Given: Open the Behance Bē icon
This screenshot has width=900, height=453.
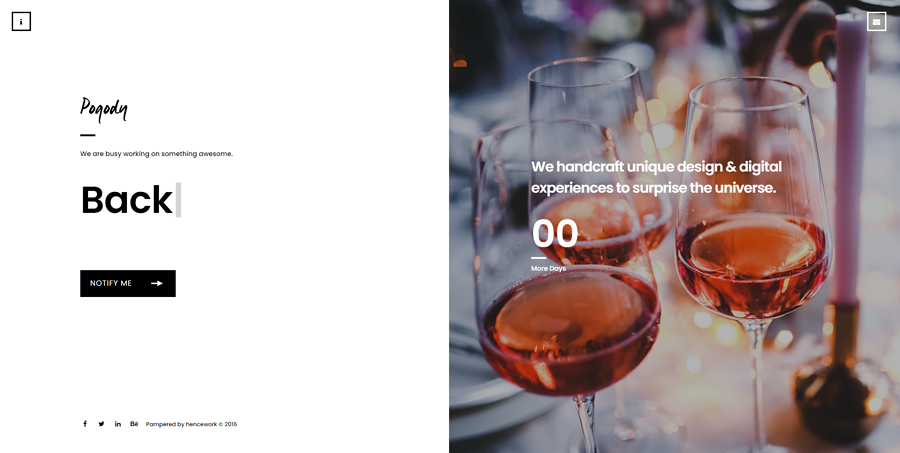Looking at the screenshot, I should (x=134, y=424).
